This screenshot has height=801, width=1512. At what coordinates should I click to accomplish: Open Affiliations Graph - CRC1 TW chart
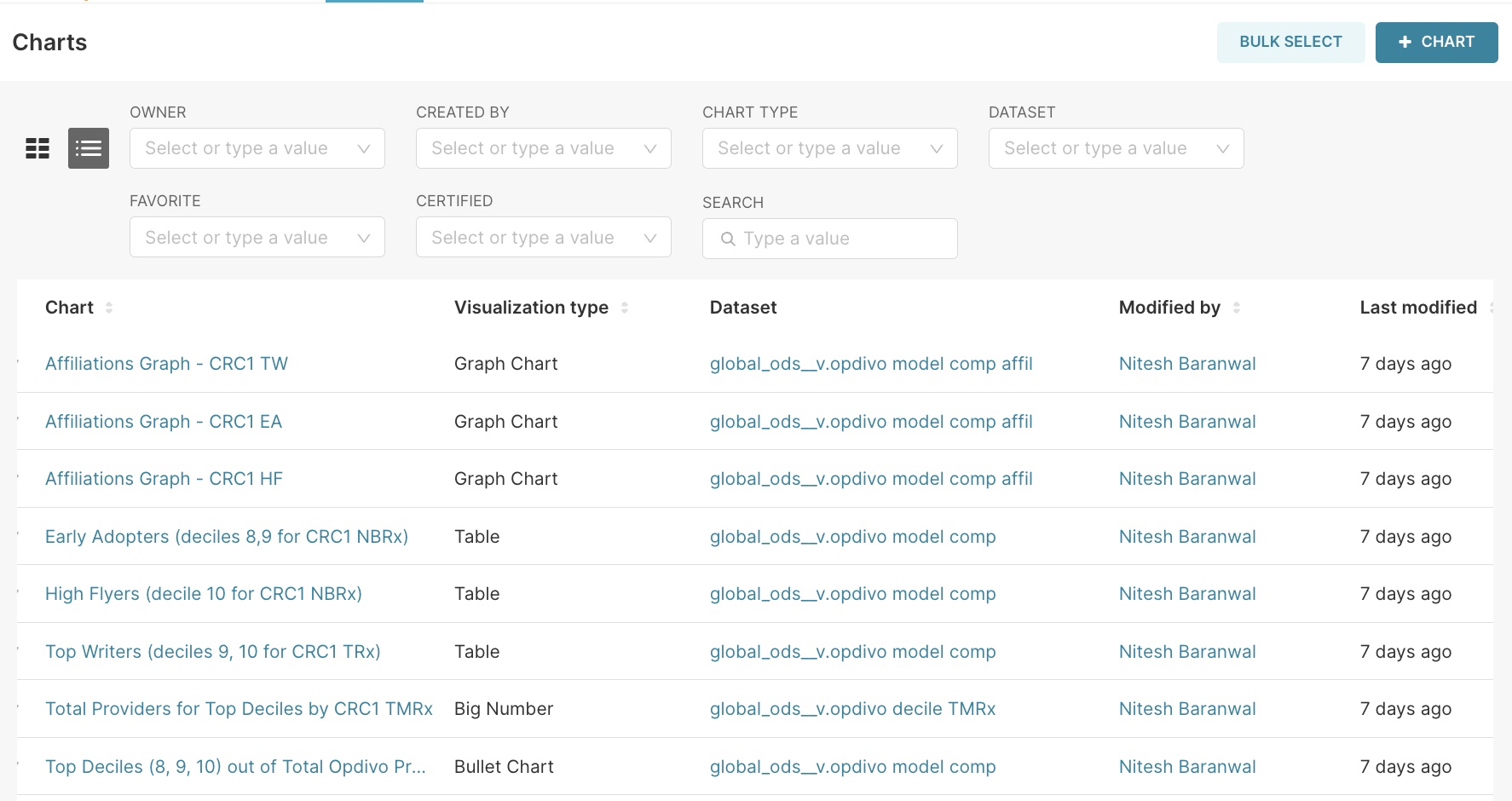click(166, 364)
